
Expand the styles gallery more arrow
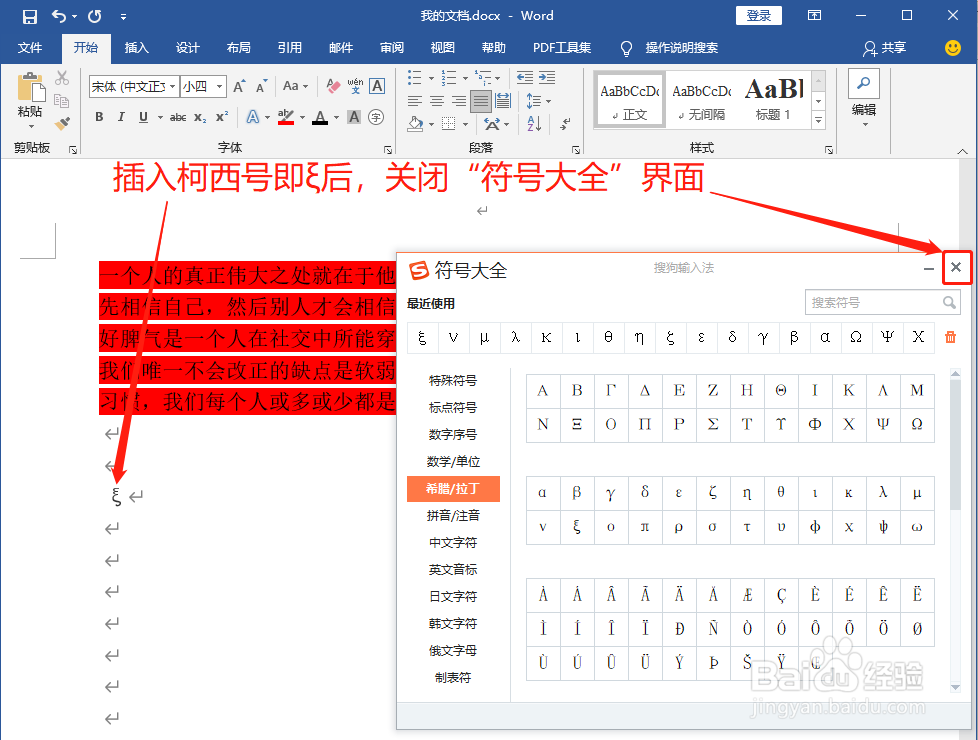coord(819,120)
